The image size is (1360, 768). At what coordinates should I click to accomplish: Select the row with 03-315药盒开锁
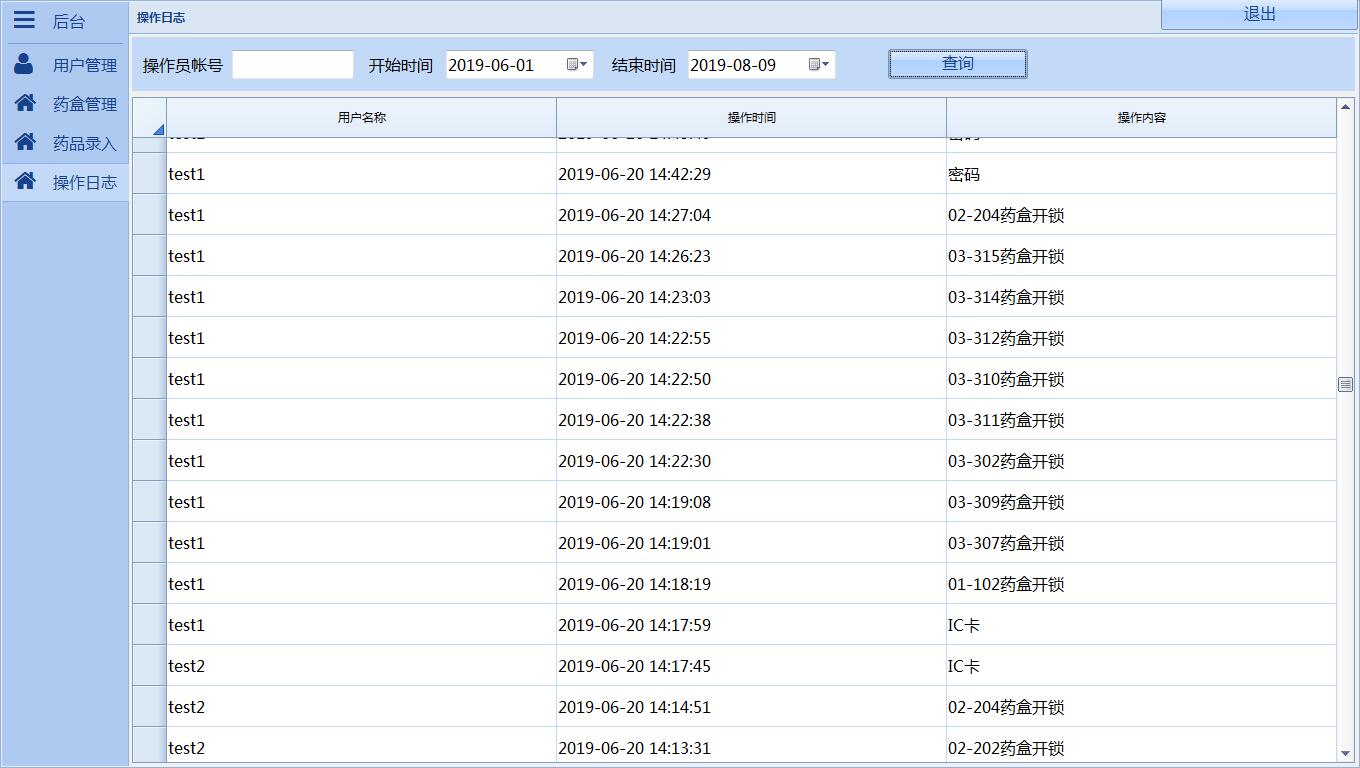click(750, 256)
